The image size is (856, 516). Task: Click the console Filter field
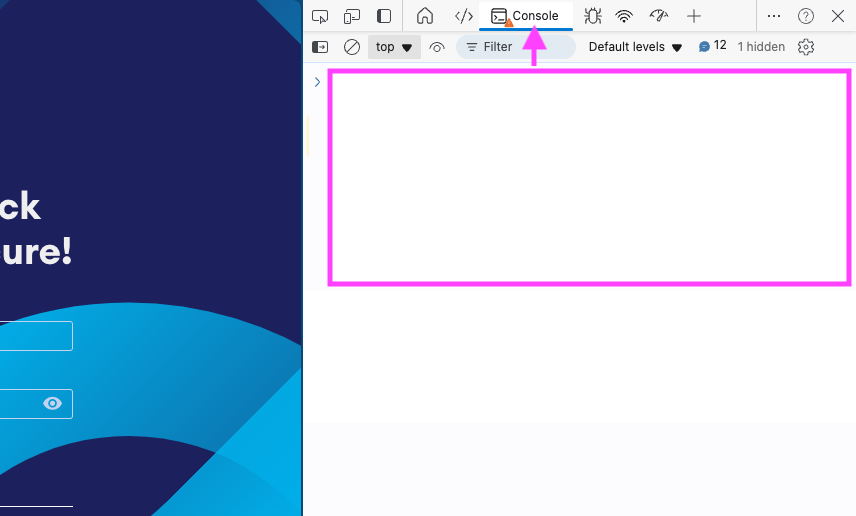tap(515, 47)
